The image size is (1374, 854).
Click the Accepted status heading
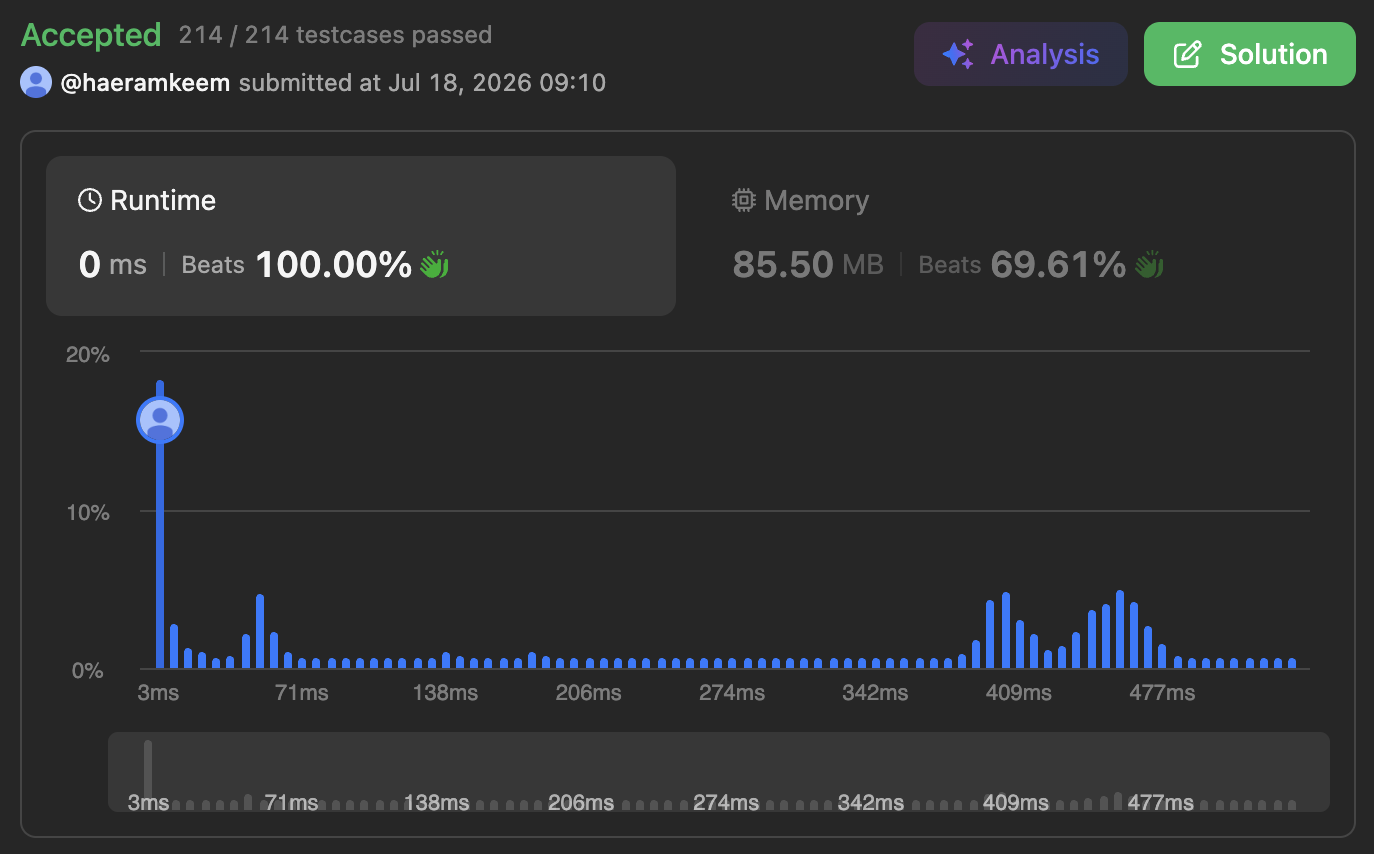click(x=91, y=35)
